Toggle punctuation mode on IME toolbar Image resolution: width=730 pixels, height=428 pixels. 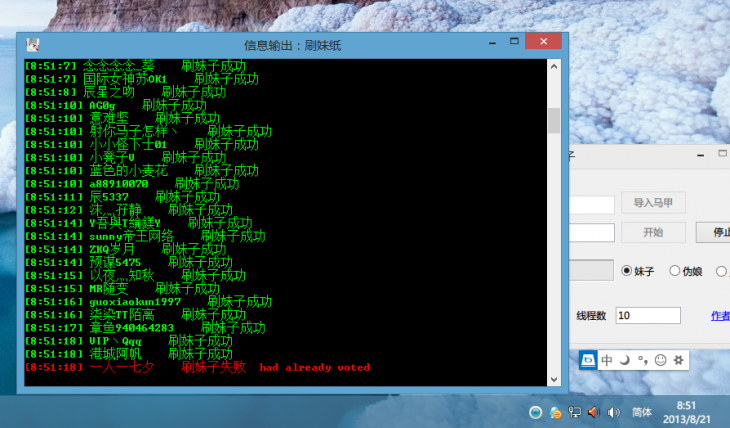coord(642,360)
